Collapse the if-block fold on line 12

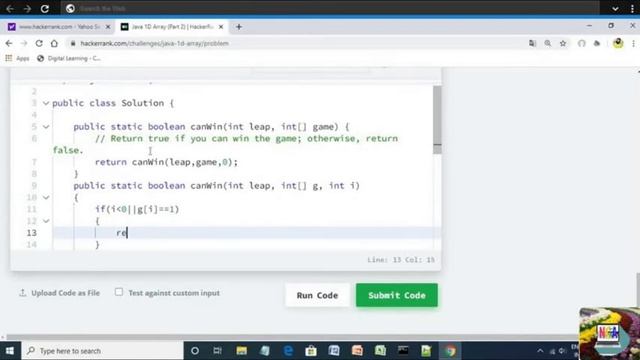(46, 221)
